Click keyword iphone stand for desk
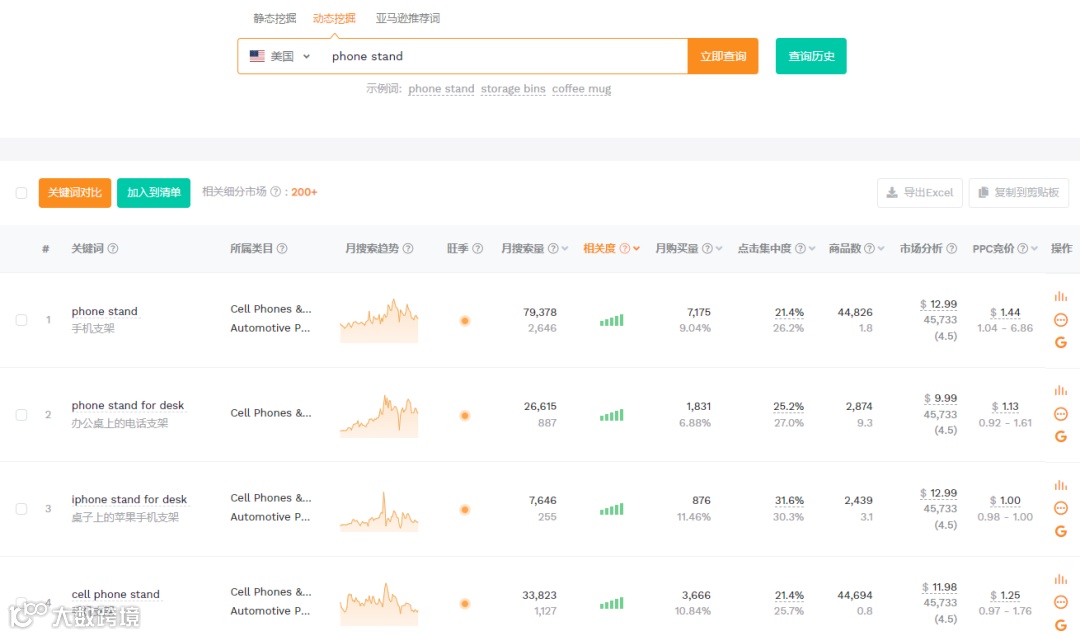Screen dimensions: 1080x636 pyautogui.click(x=129, y=500)
